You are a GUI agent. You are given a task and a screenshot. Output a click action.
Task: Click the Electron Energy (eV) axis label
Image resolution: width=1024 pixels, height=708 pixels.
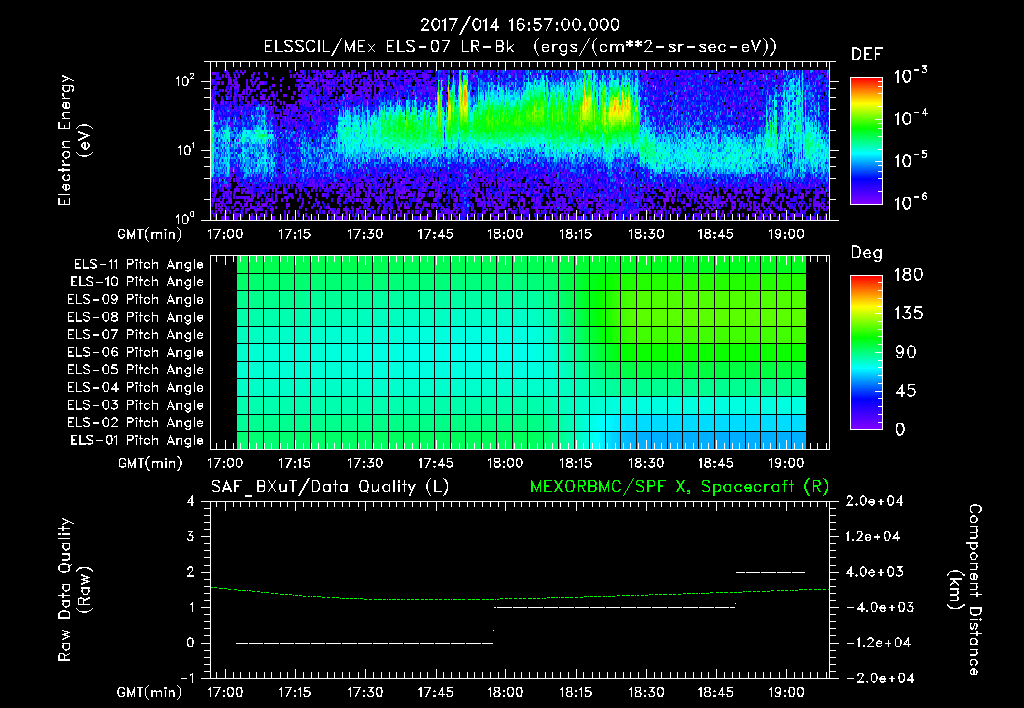[x=74, y=140]
